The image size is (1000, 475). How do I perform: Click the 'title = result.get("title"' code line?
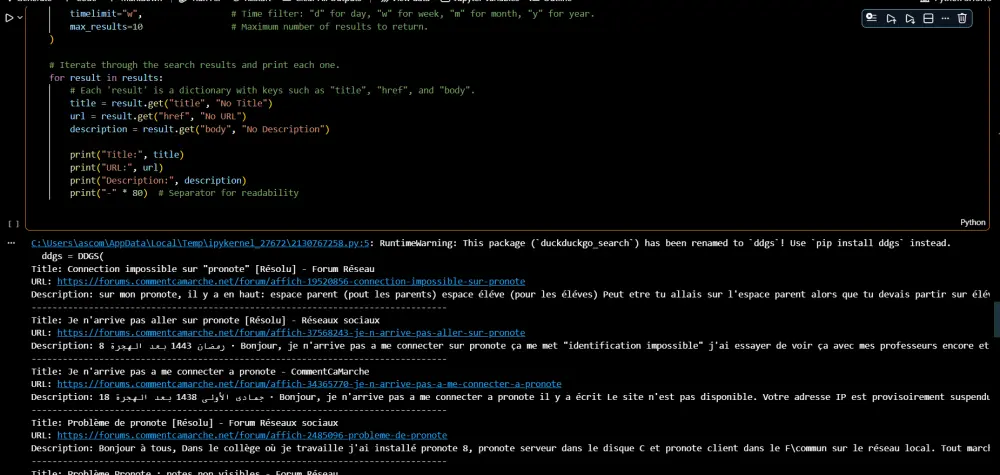click(171, 103)
